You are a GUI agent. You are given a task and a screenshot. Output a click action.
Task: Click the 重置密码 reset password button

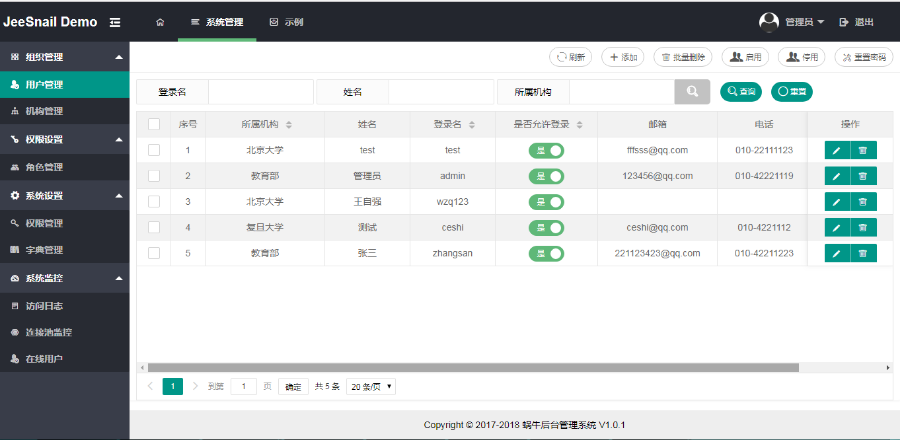(x=864, y=57)
